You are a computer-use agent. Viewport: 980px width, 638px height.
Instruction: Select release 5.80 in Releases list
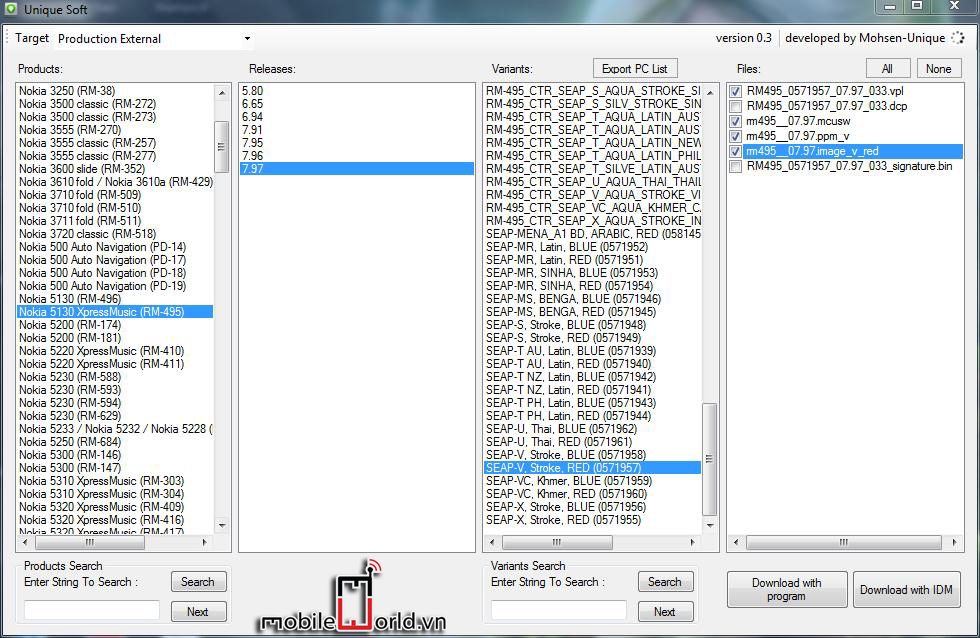click(357, 91)
